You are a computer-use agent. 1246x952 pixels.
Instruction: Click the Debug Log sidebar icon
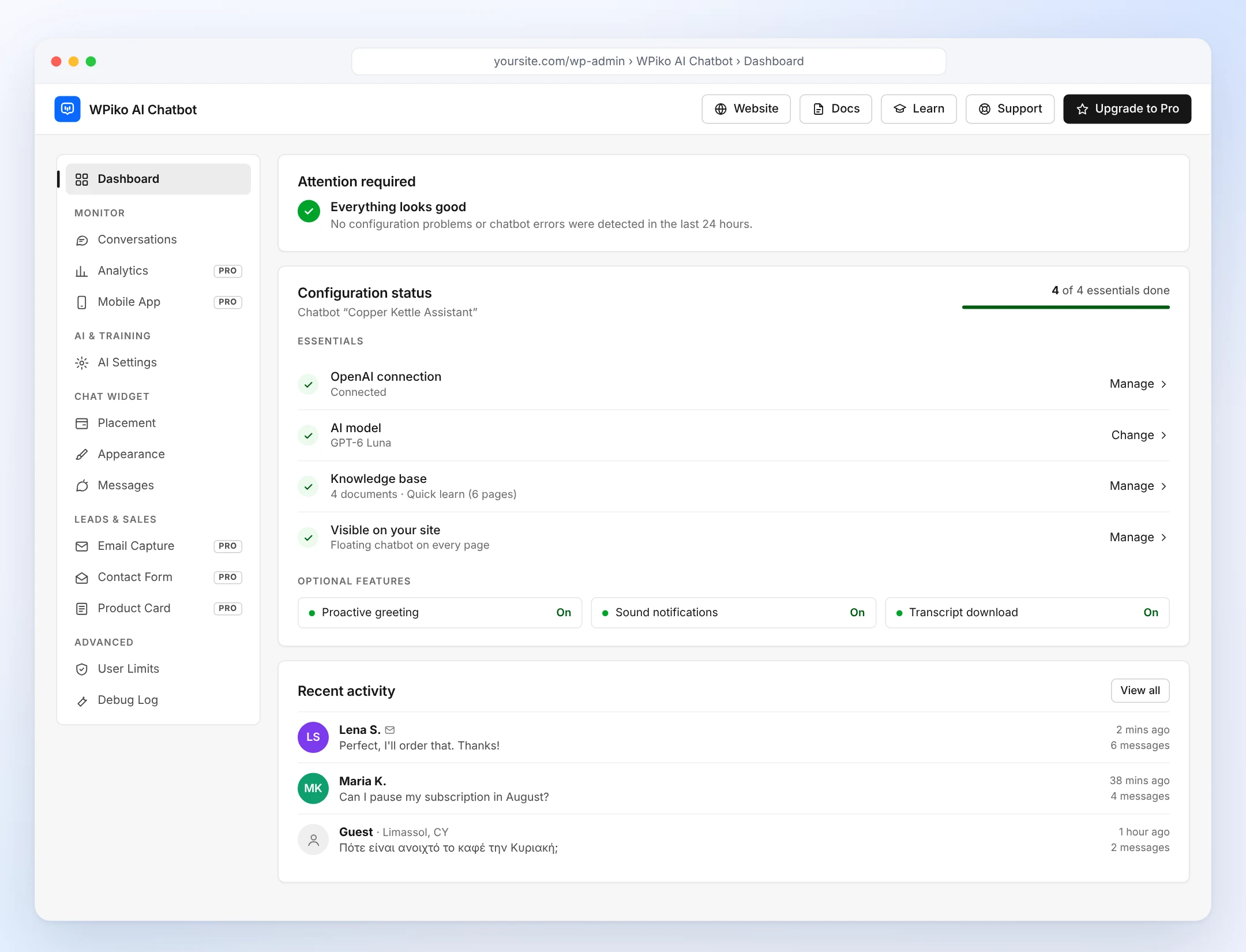pyautogui.click(x=82, y=701)
